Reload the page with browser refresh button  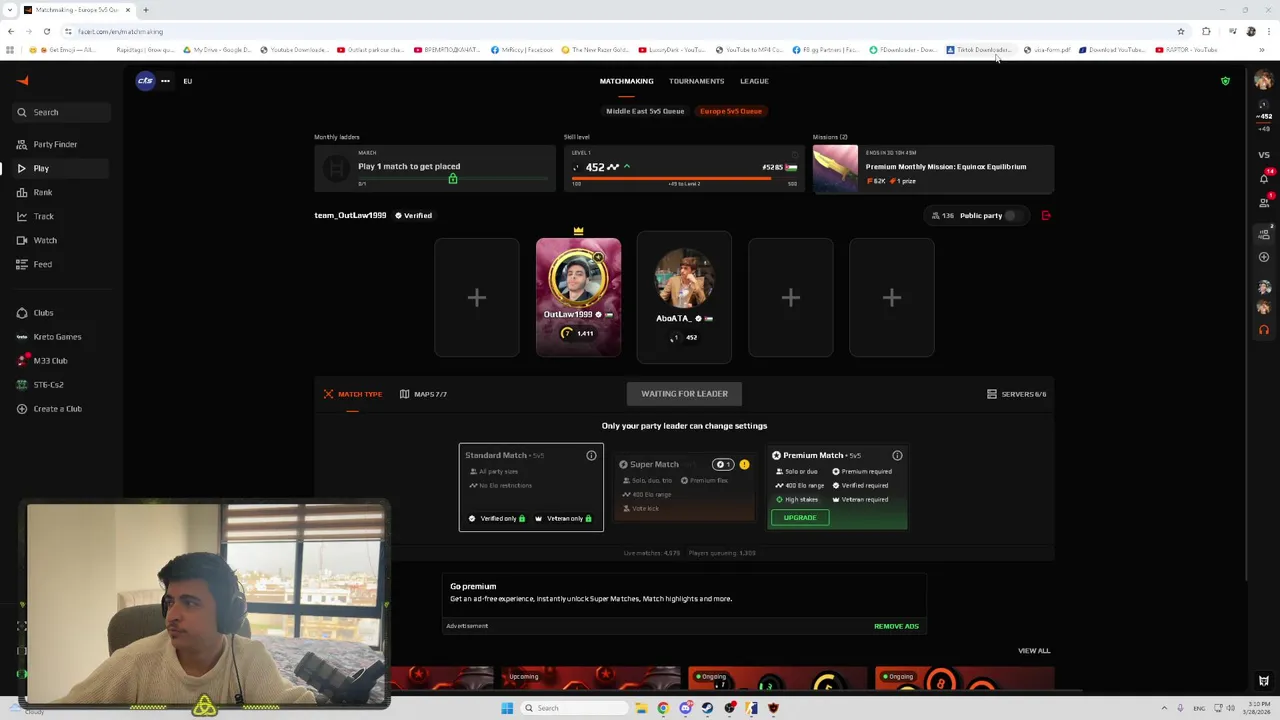coord(46,32)
